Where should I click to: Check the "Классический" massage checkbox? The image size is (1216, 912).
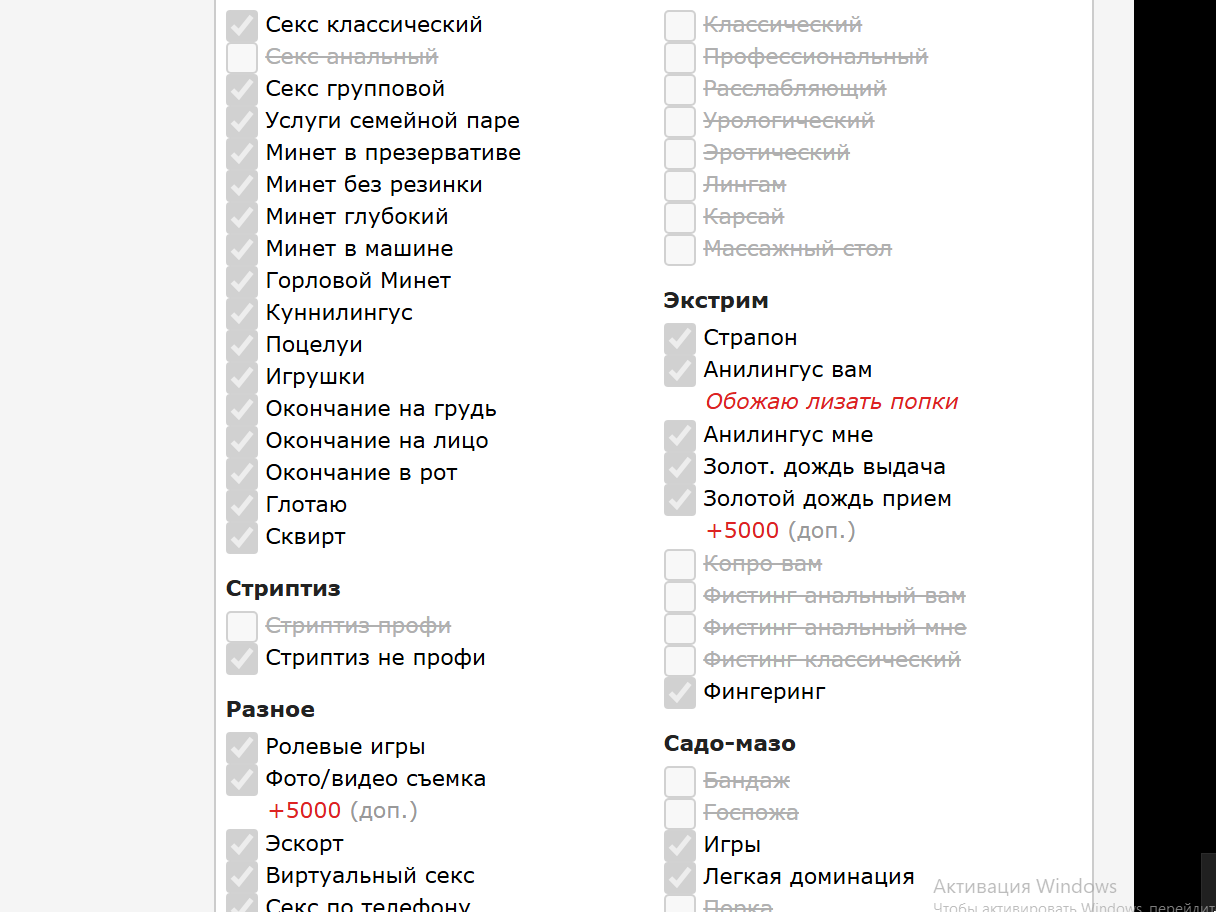pos(680,25)
